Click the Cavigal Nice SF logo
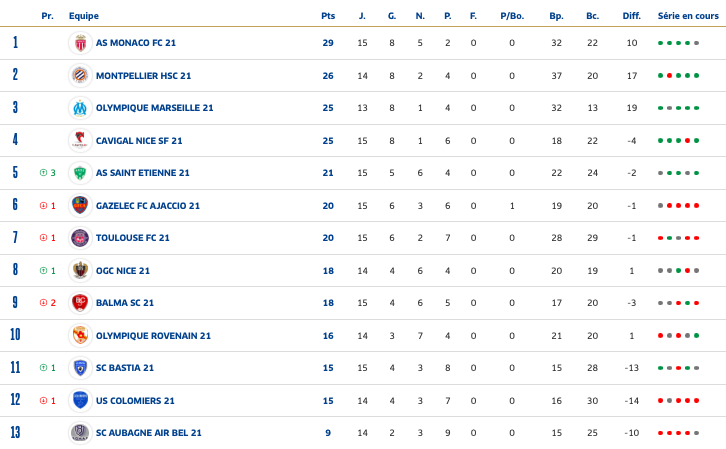The height and width of the screenshot is (449, 726). 80,140
